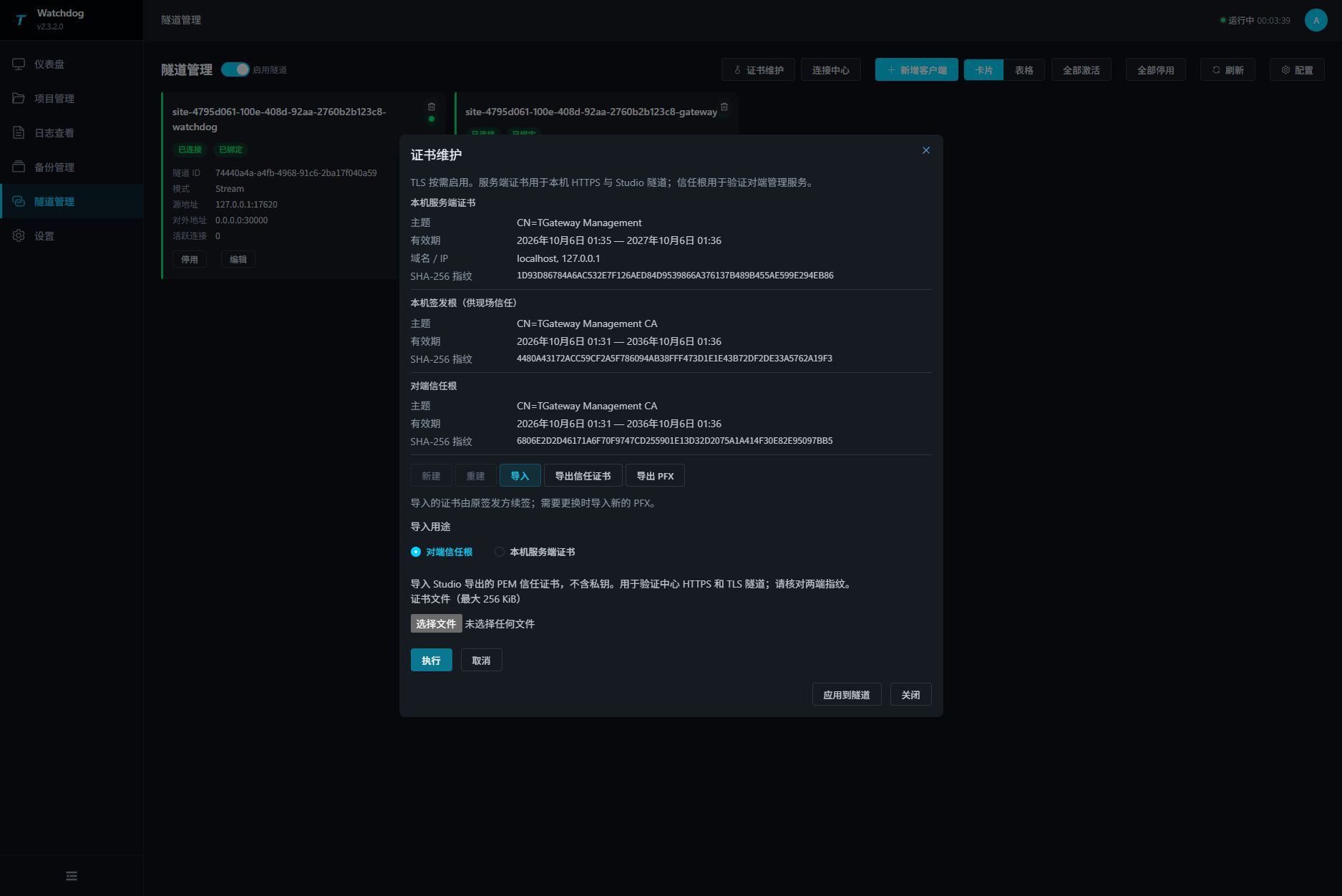Collapse the sidebar with the menu icon
Viewport: 1342px width, 896px height.
pyautogui.click(x=72, y=876)
